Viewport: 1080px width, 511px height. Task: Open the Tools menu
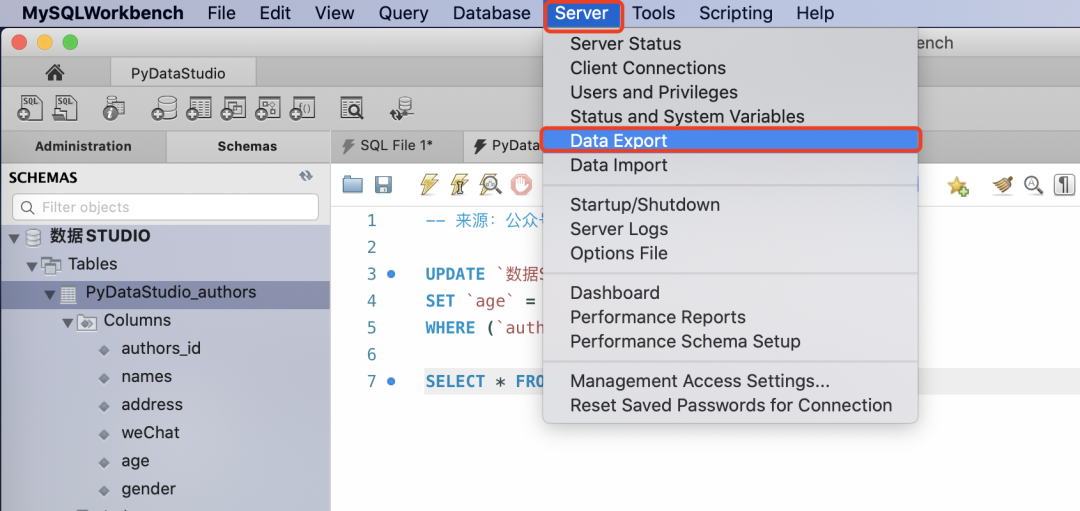coord(654,13)
